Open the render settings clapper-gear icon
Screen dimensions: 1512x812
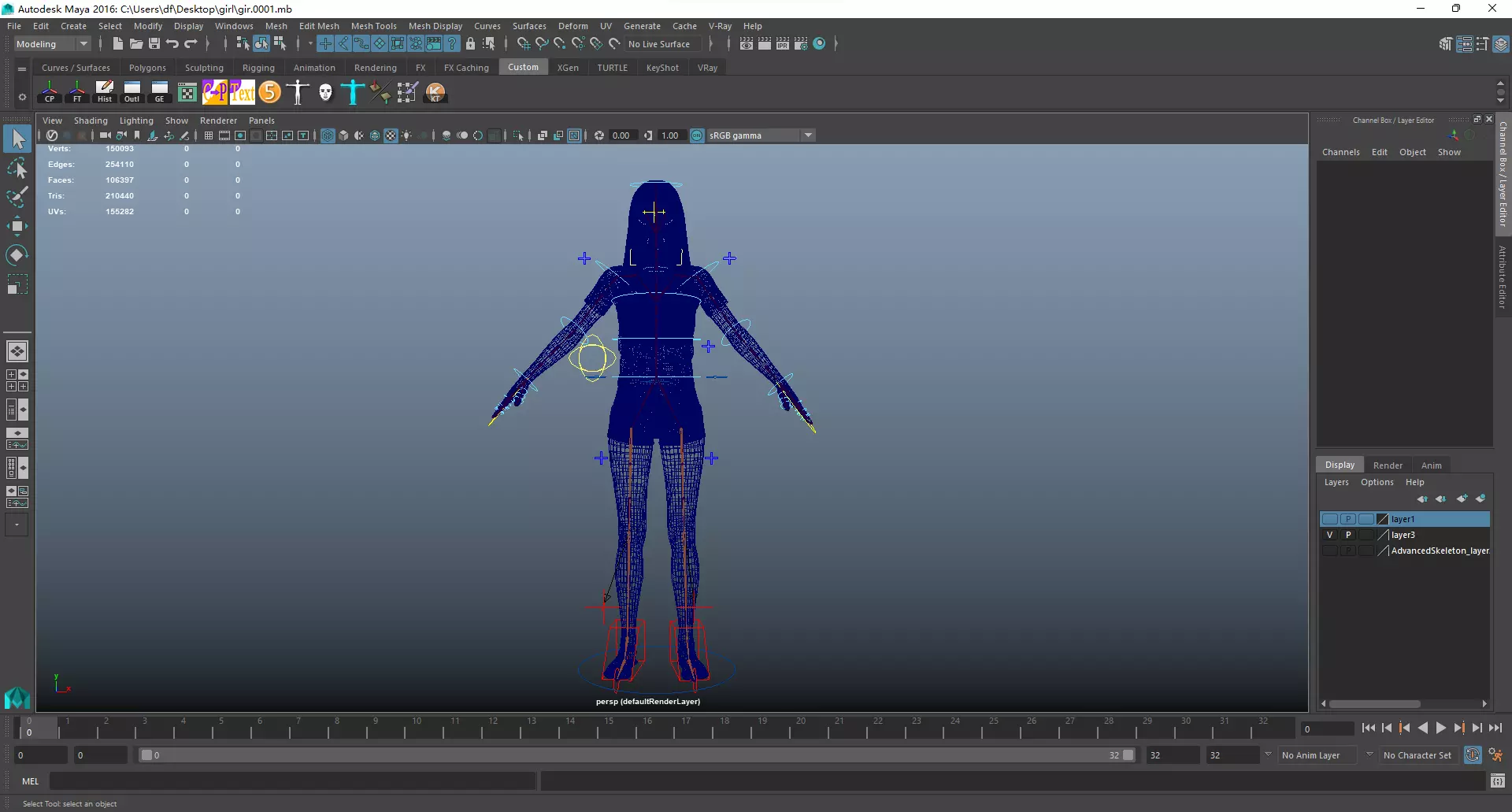coord(801,44)
